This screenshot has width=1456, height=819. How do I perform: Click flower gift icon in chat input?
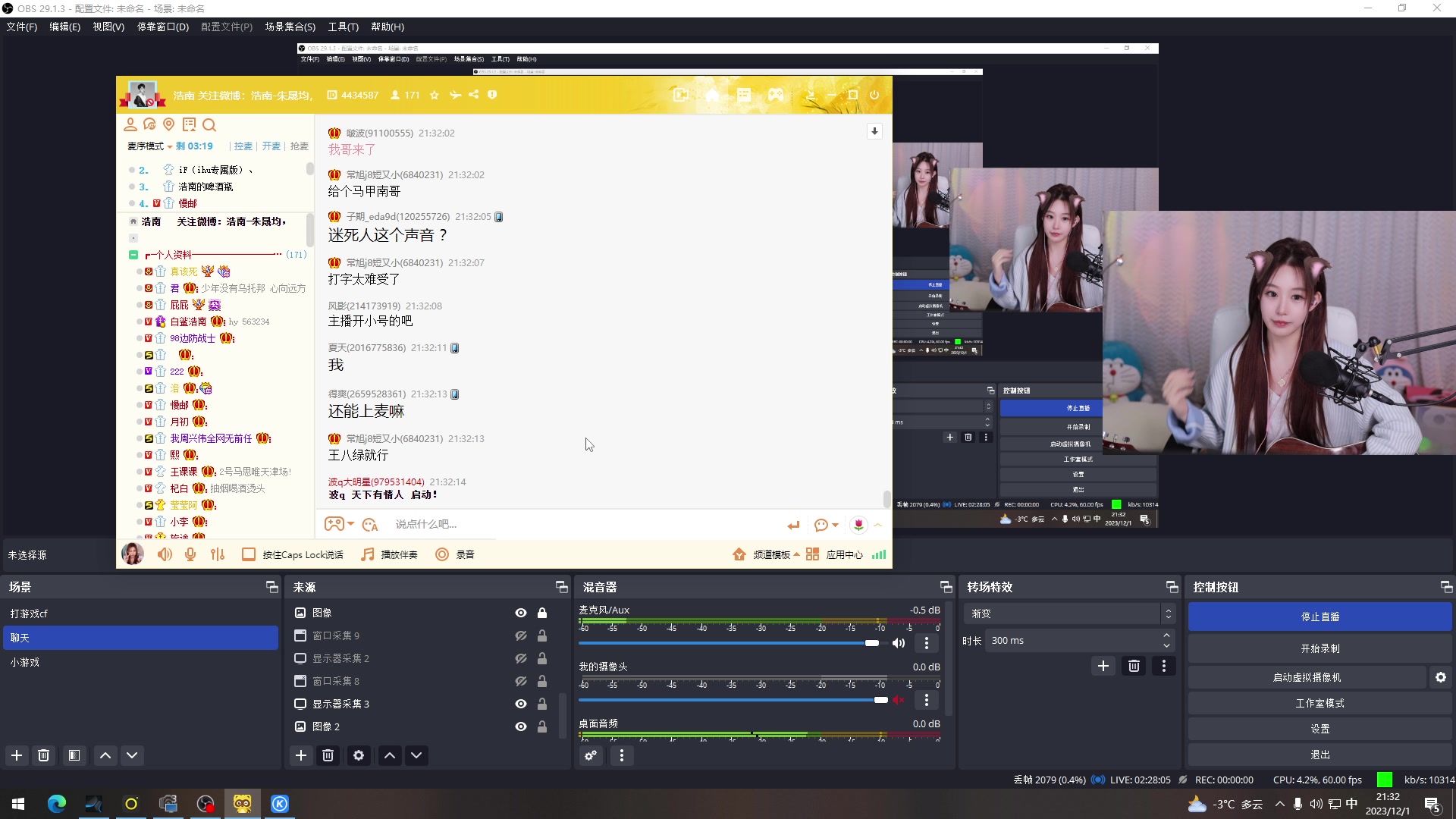tap(858, 525)
